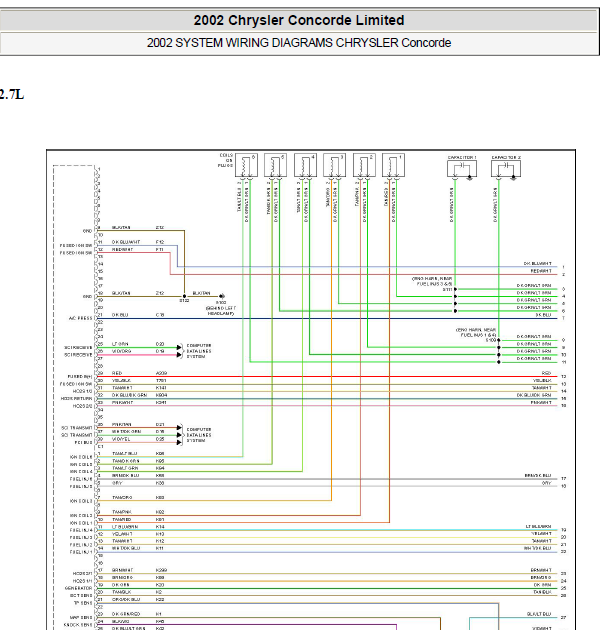Click the "C1" connector label
This screenshot has height=630, width=607.
(101, 446)
